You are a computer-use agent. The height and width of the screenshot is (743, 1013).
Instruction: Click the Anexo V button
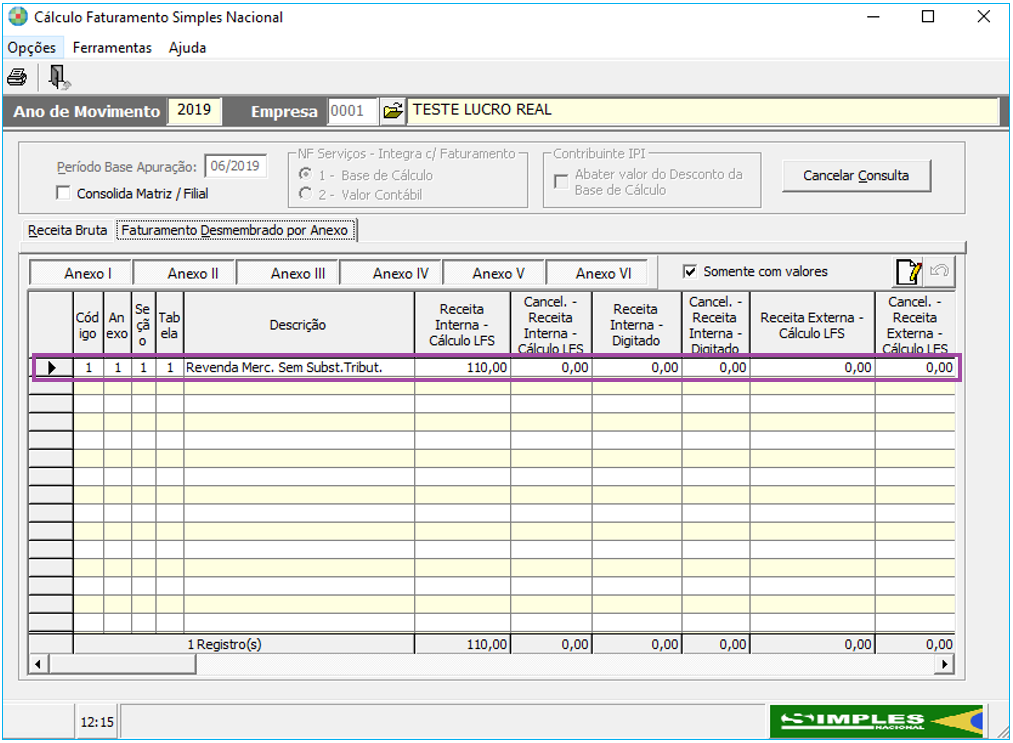point(494,273)
